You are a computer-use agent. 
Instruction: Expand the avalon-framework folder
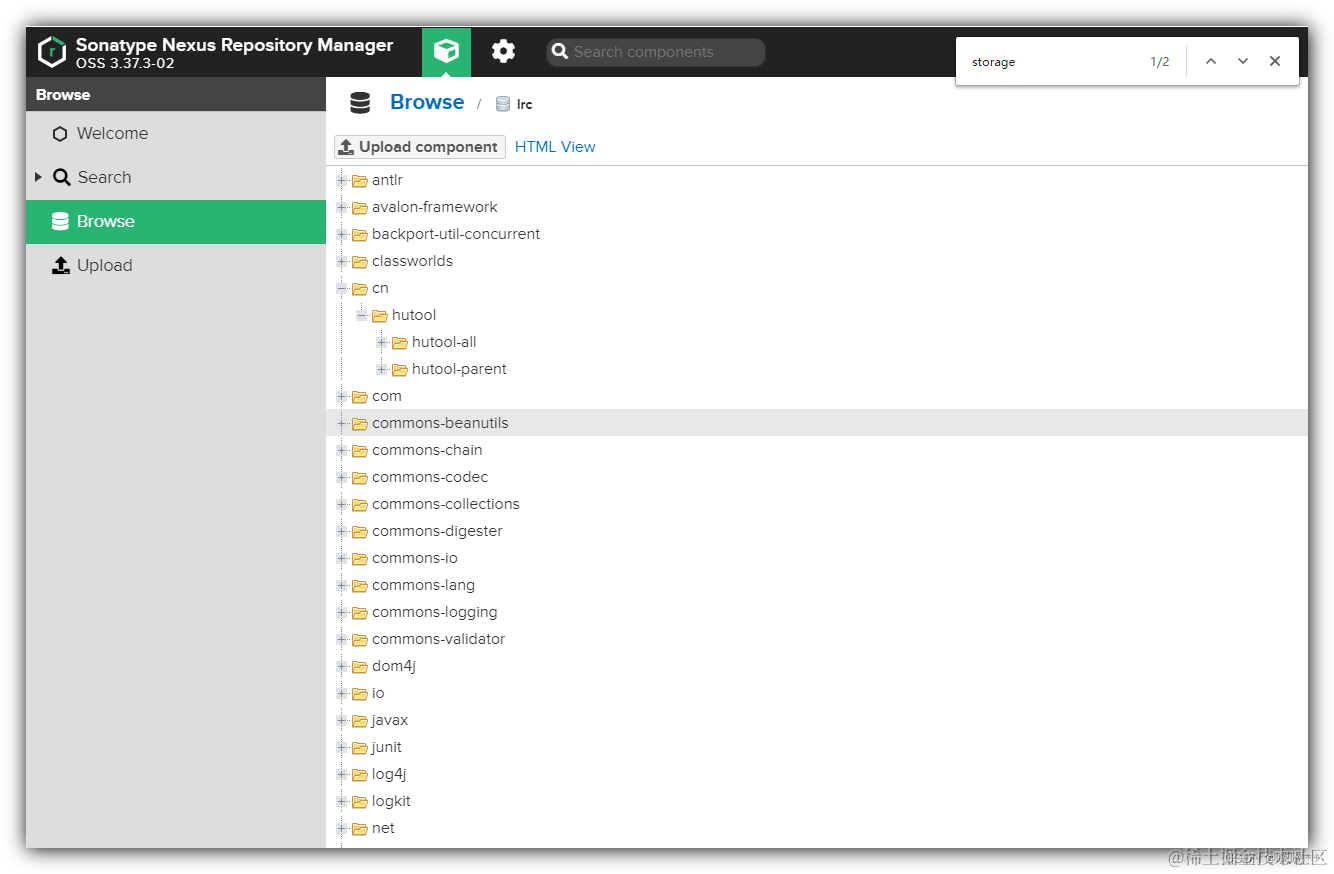(x=342, y=208)
